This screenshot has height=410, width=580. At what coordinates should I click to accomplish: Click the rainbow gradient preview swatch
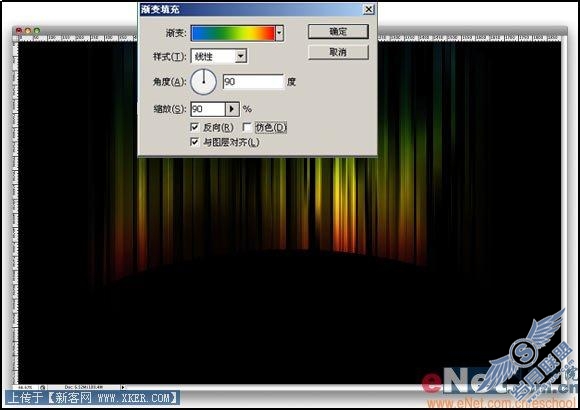point(233,33)
